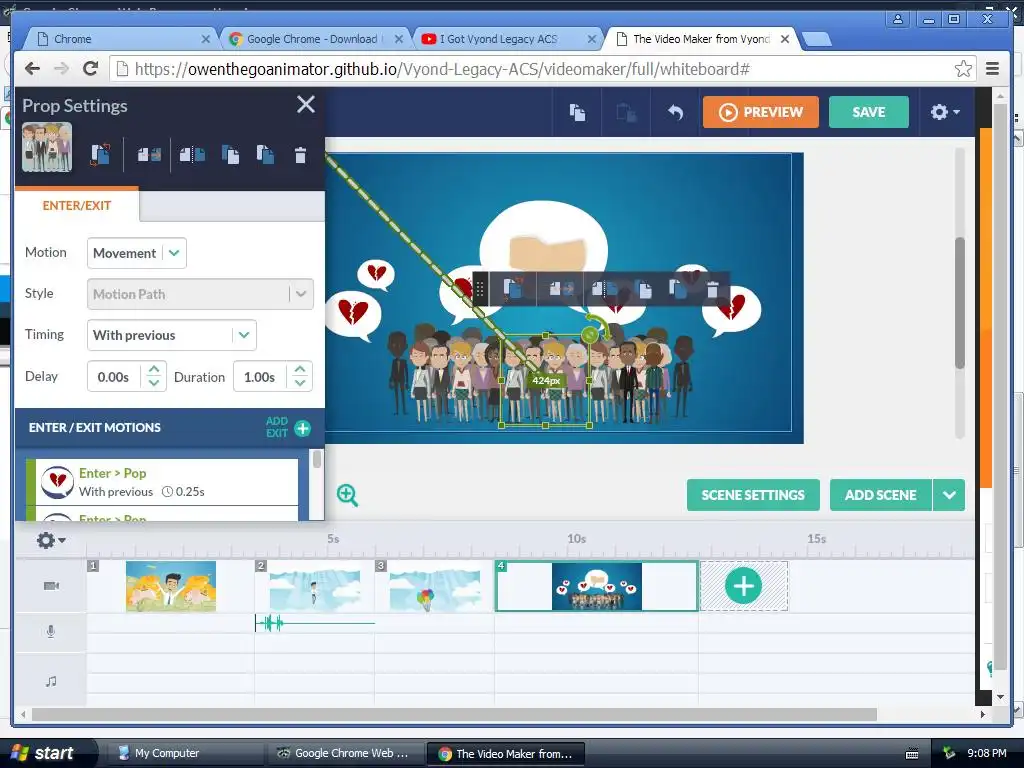Increase the Duration value with up arrow
This screenshot has width=1024, height=768.
300,370
